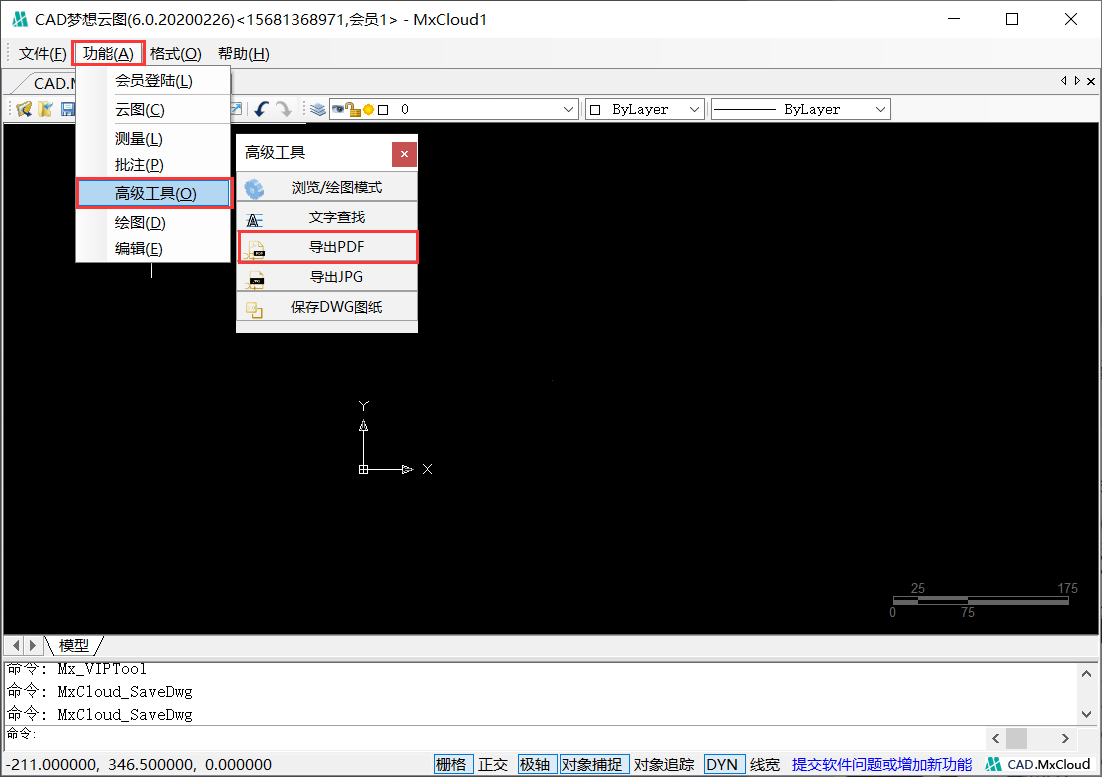Toggle 对象追踪 object tracking
Screen dimensions: 1102x777
664,764
